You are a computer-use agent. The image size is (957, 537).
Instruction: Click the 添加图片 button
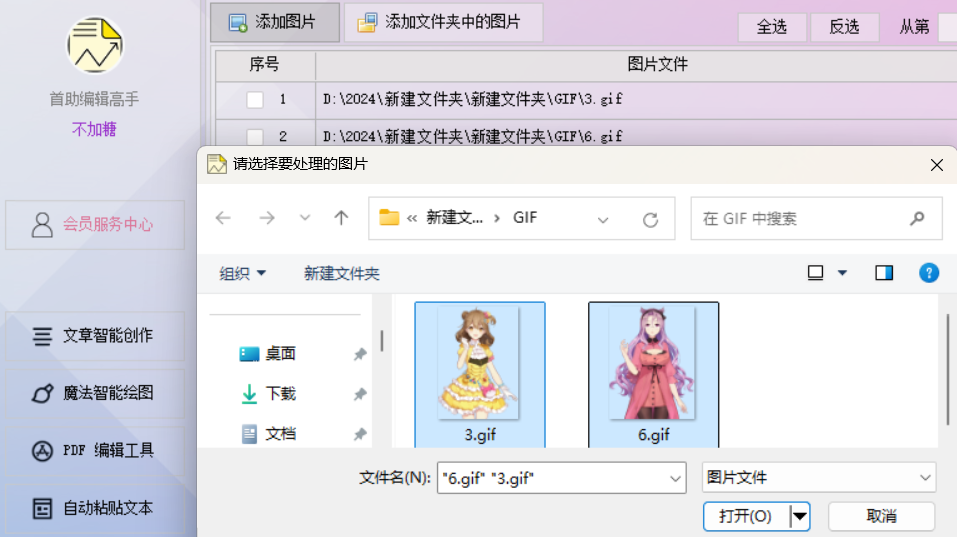275,23
